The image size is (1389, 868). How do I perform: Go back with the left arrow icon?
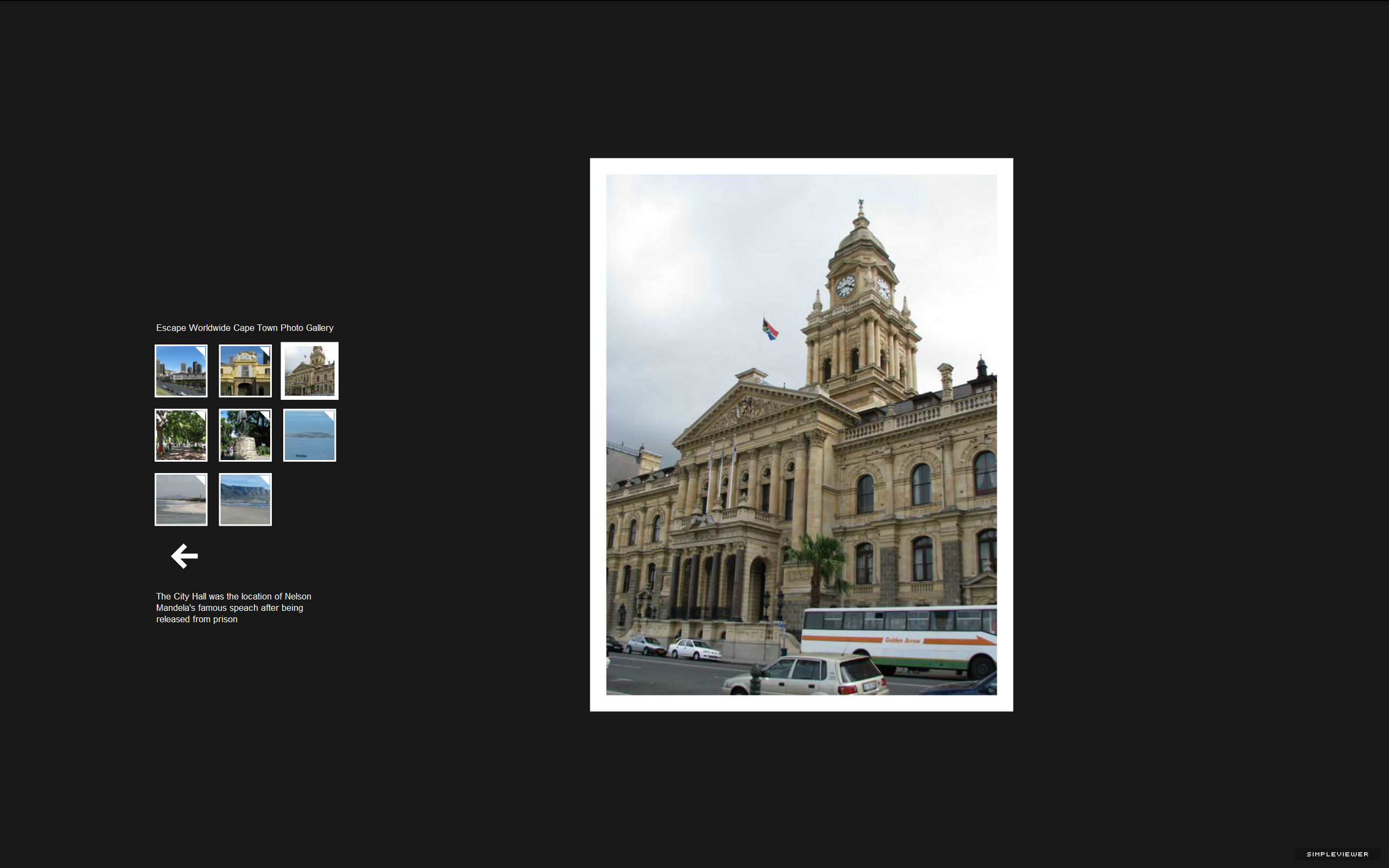[x=184, y=556]
